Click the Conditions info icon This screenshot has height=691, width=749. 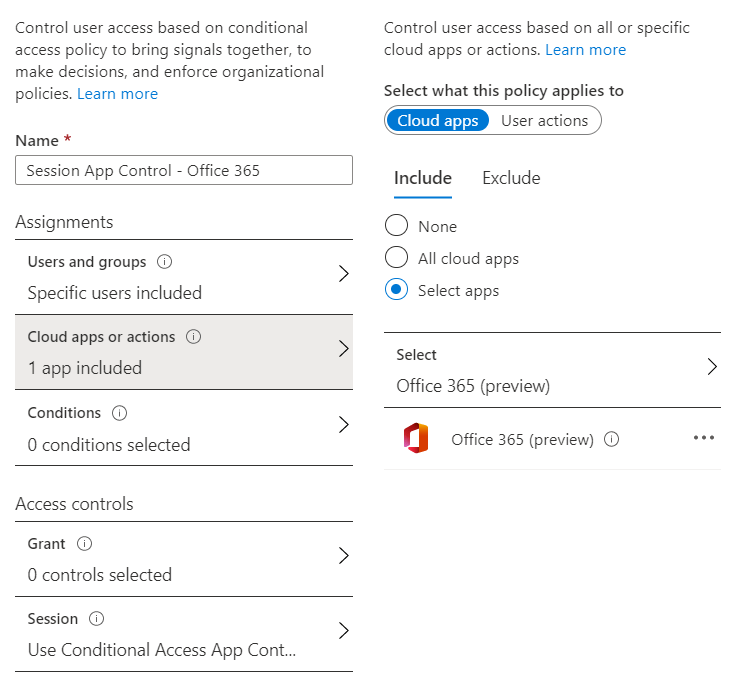(x=120, y=413)
